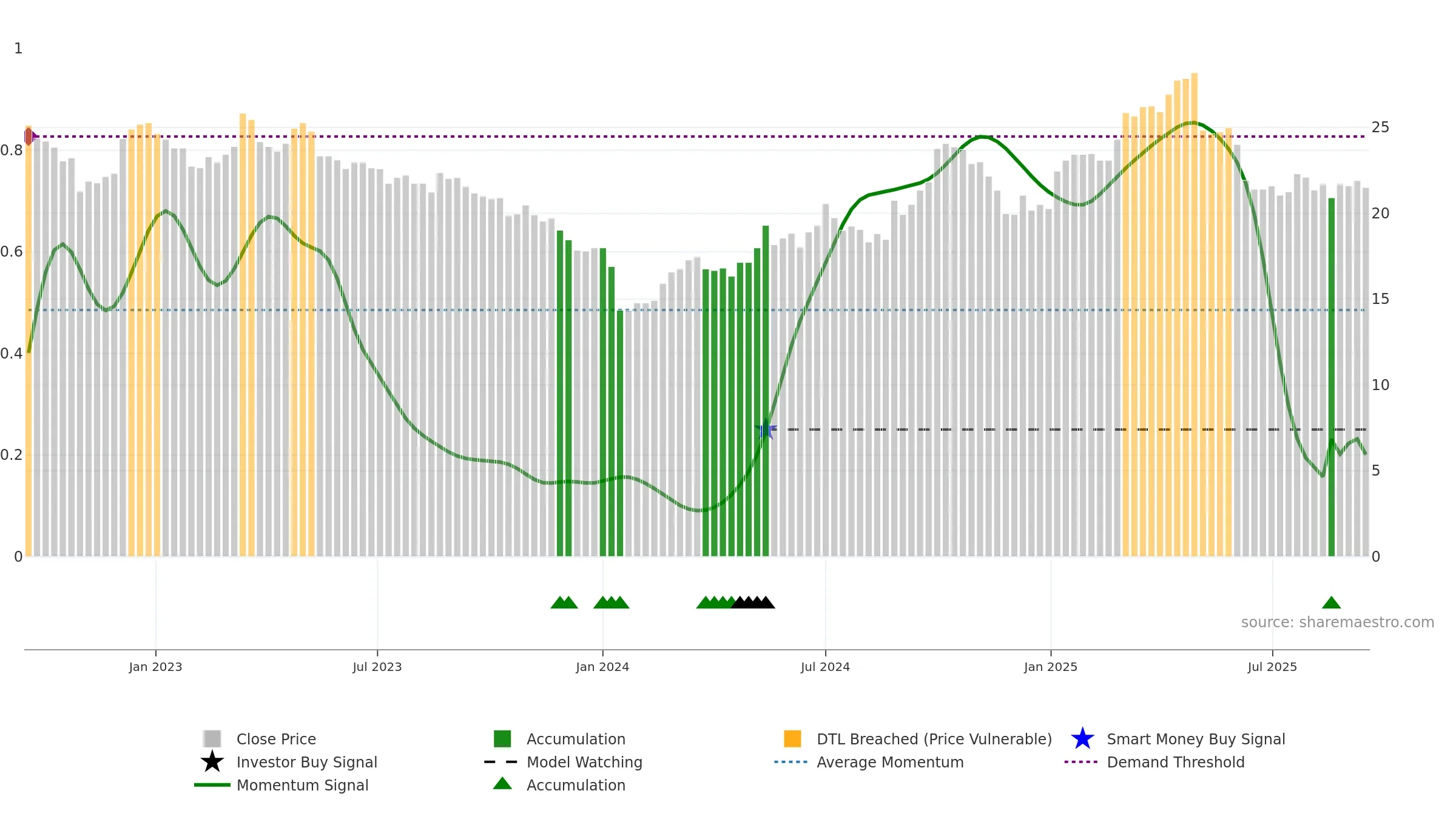
Task: Click the tallest orange bar near the 2025 peak
Action: pyautogui.click(x=1194, y=315)
